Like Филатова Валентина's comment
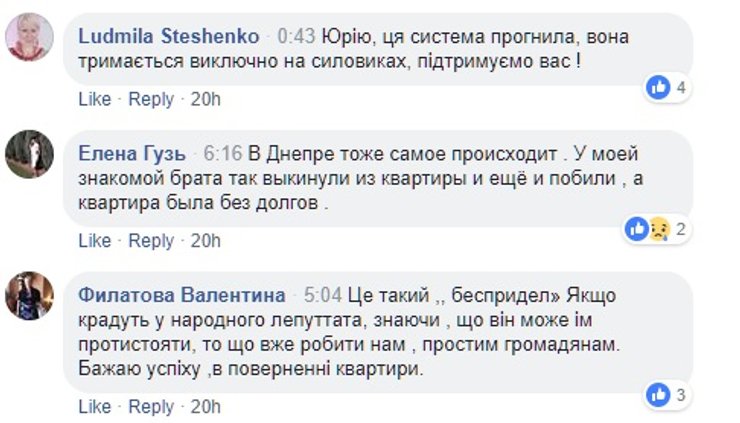The width and height of the screenshot is (740, 423). (x=94, y=407)
